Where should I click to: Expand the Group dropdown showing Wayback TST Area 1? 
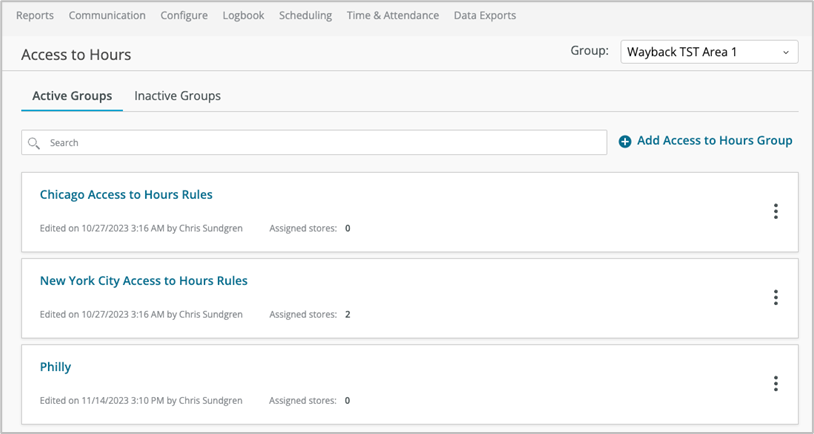tap(708, 51)
